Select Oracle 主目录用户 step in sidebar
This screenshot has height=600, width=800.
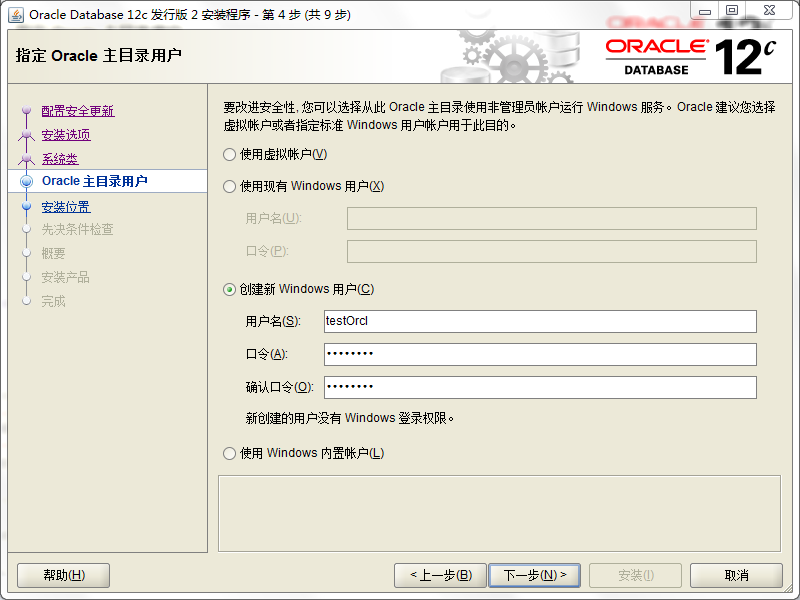point(94,181)
